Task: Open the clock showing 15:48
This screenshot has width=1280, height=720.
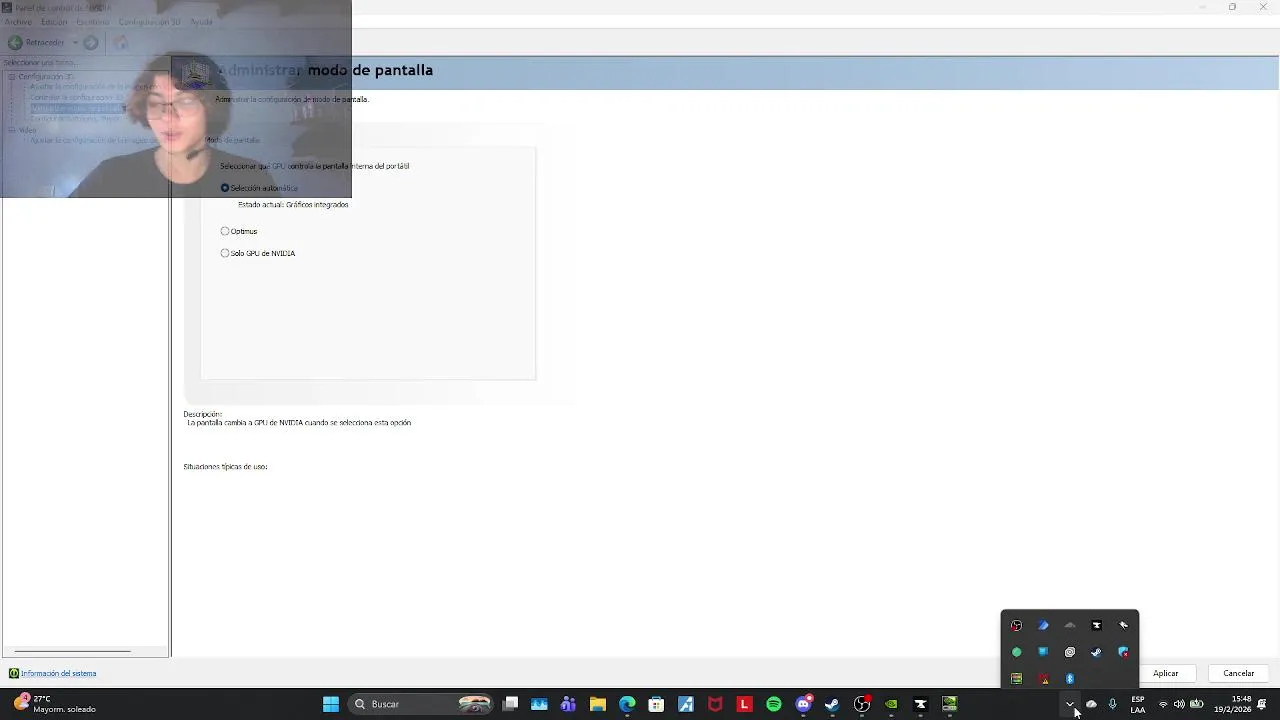Action: (1233, 704)
